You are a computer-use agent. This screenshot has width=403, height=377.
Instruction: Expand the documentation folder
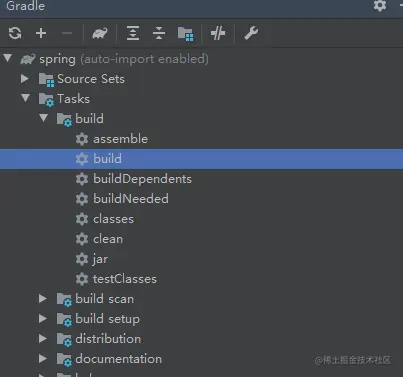pos(42,359)
